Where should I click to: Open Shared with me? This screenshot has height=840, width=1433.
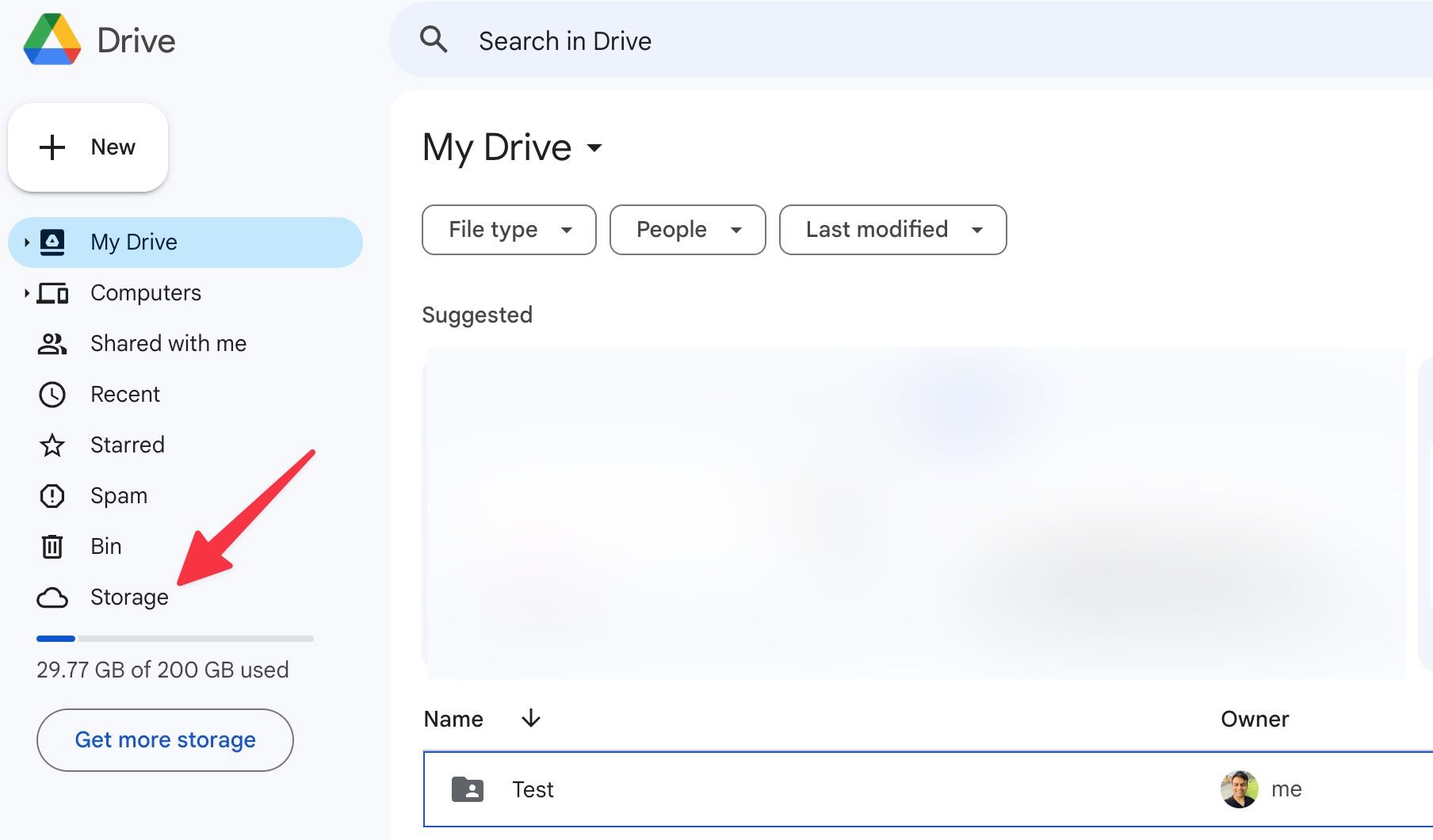click(x=52, y=343)
